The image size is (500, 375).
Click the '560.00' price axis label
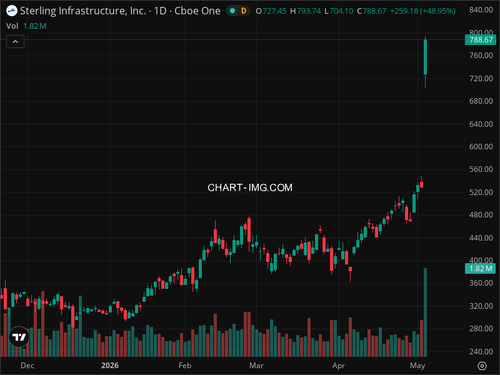tap(481, 169)
